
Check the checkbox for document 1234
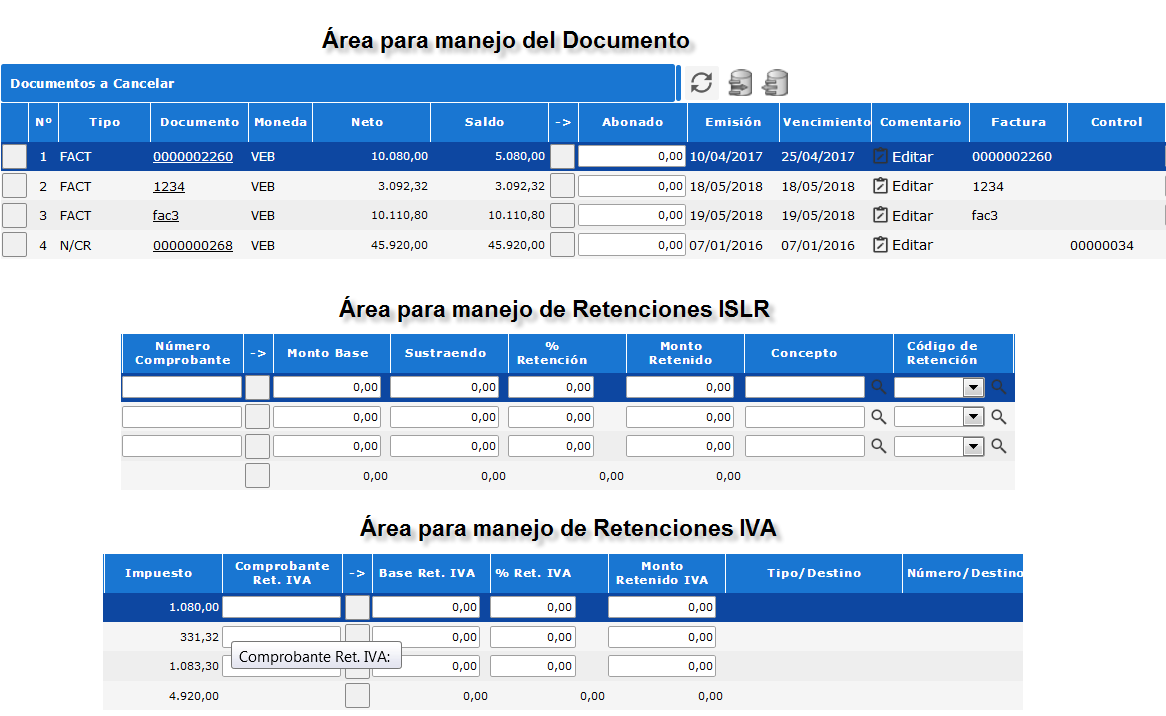point(14,185)
